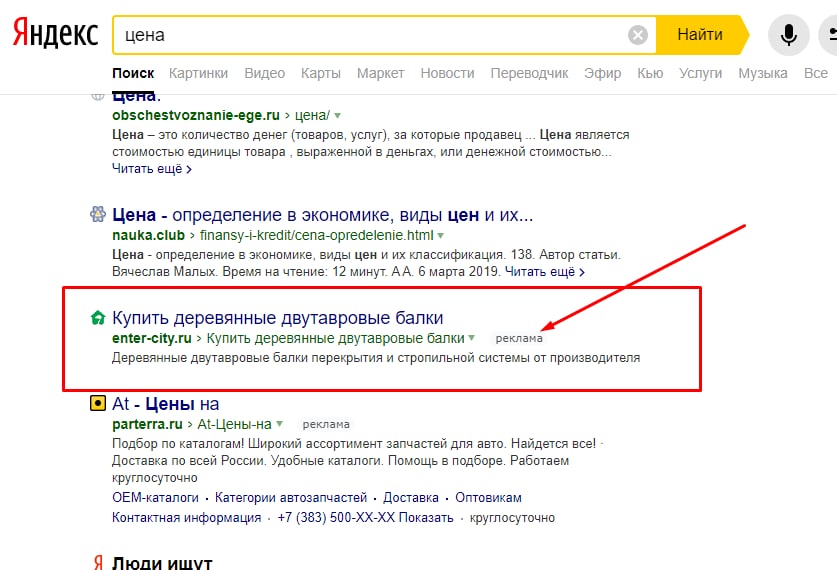Click реклама label on enter-city.ru ad
Image resolution: width=837 pixels, height=570 pixels.
519,338
